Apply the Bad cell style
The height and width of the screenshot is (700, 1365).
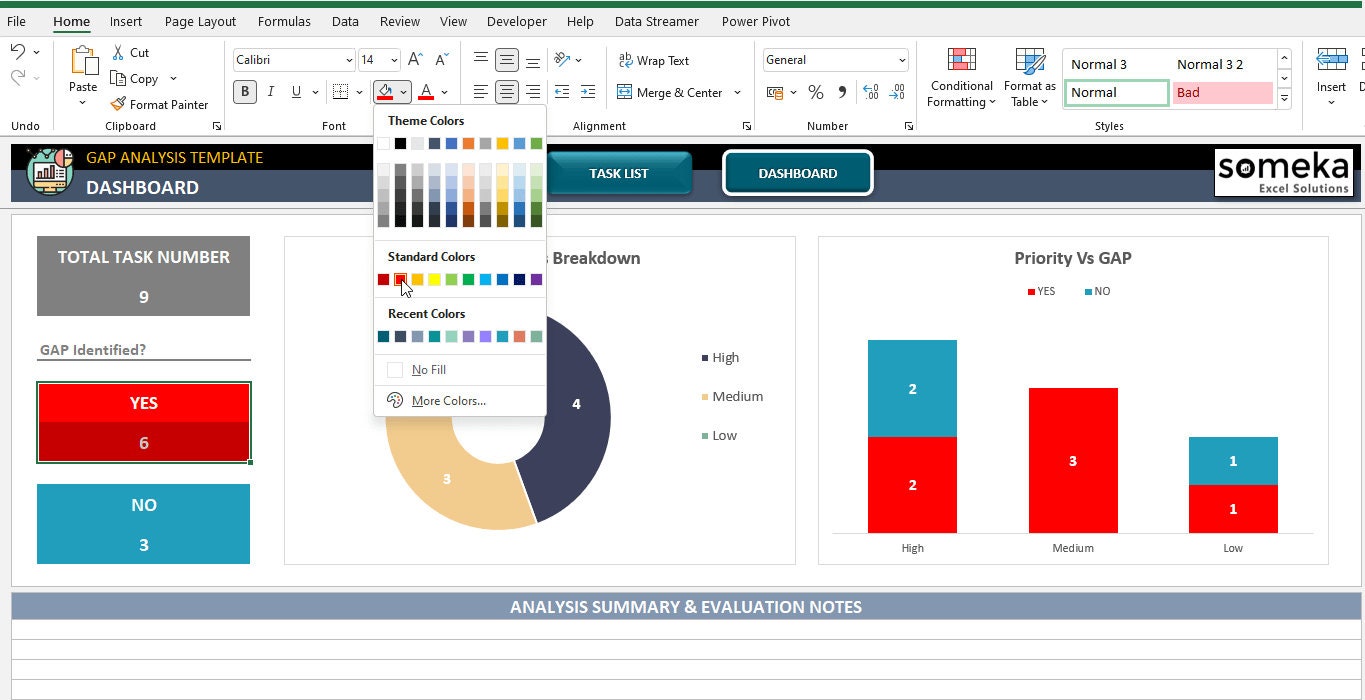1223,92
